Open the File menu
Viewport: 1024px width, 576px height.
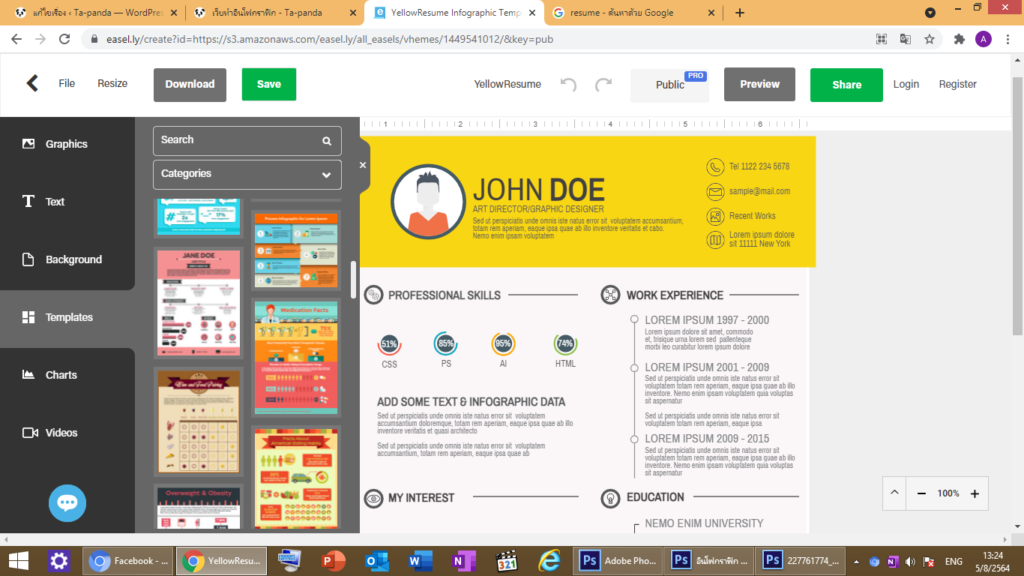(x=67, y=84)
